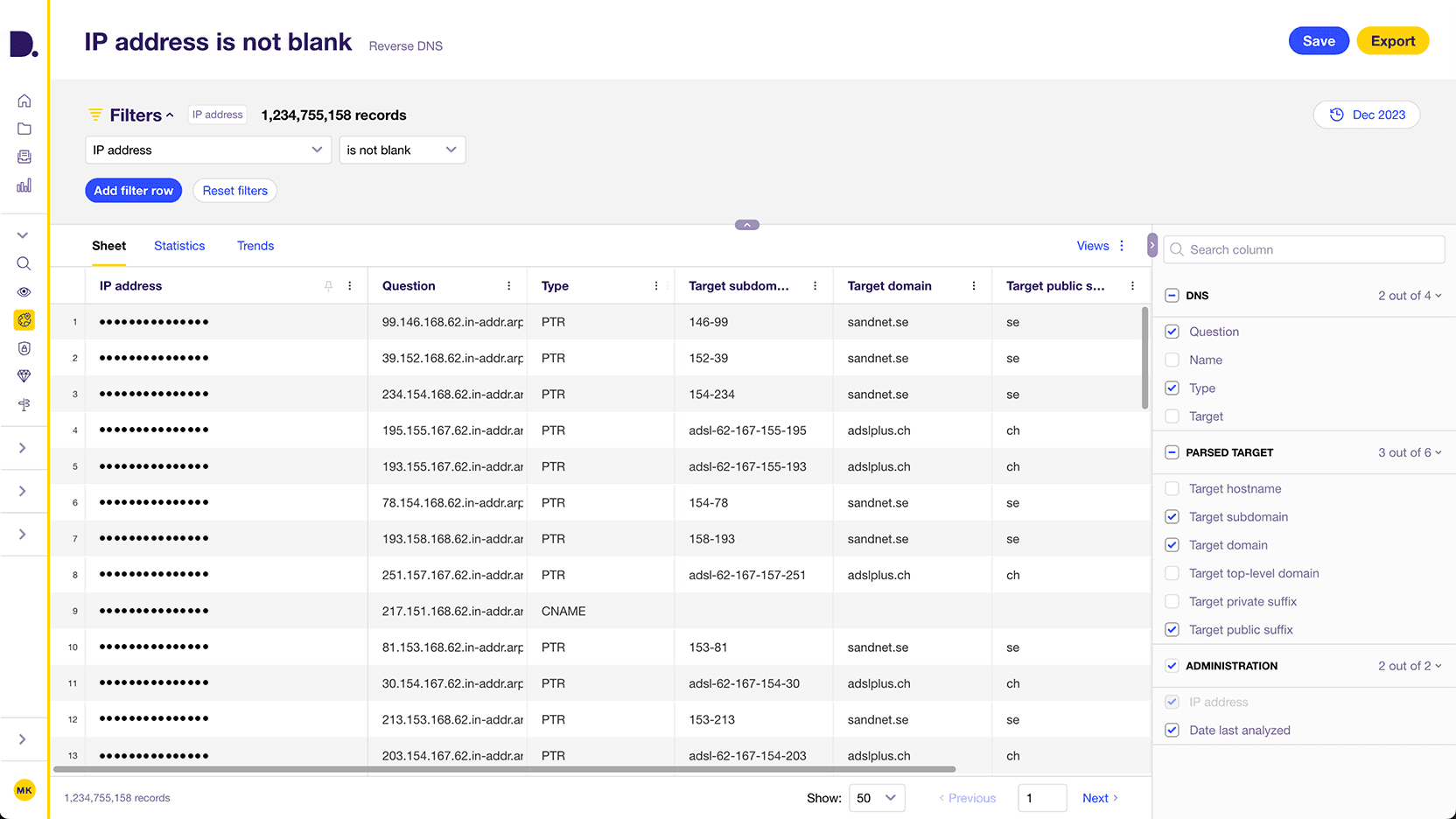Click the horizontal table scrollbar
Viewport: 1456px width, 819px height.
point(504,769)
